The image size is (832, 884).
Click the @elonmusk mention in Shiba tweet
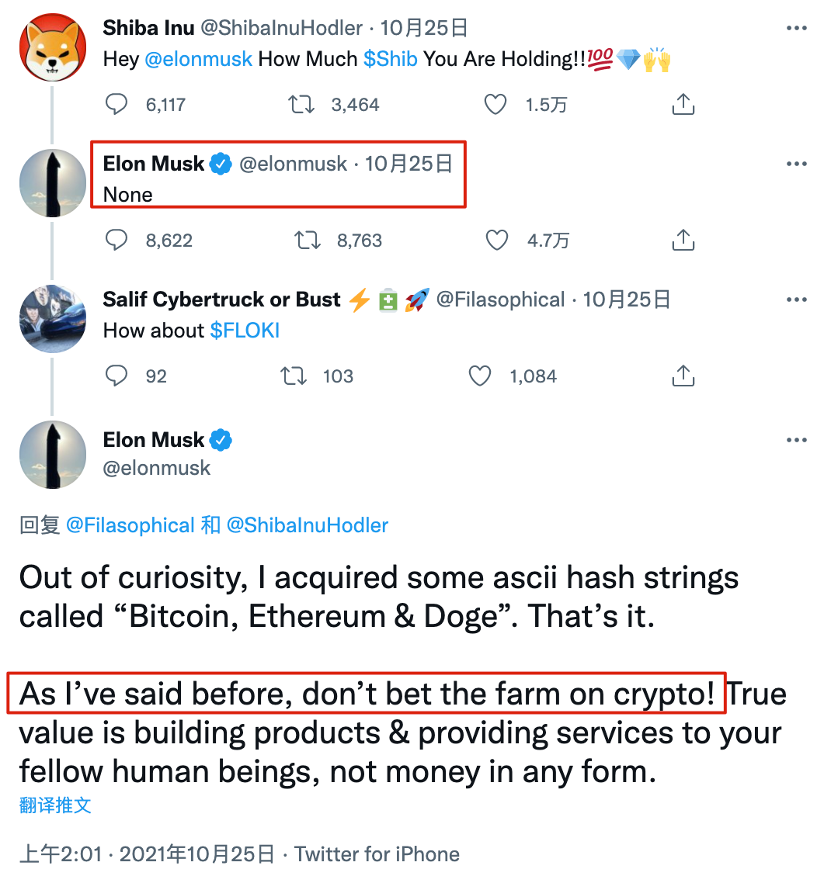pyautogui.click(x=198, y=59)
